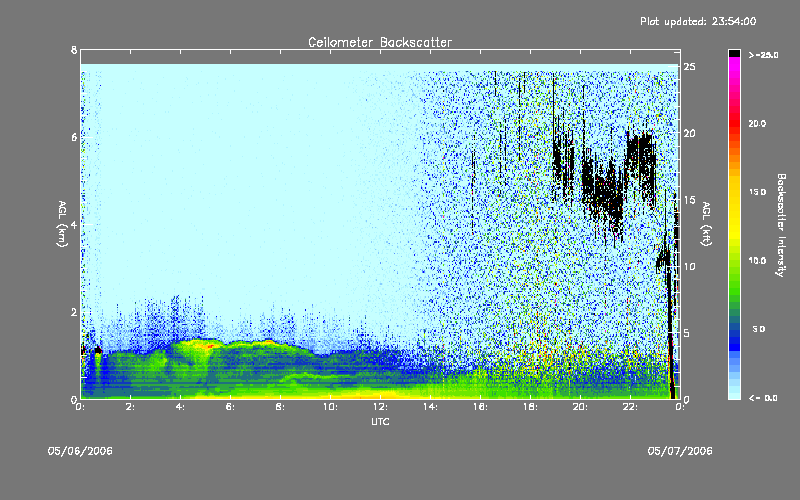
Task: Click the "Ceilometer Backscatter" plot title
Action: pyautogui.click(x=380, y=42)
